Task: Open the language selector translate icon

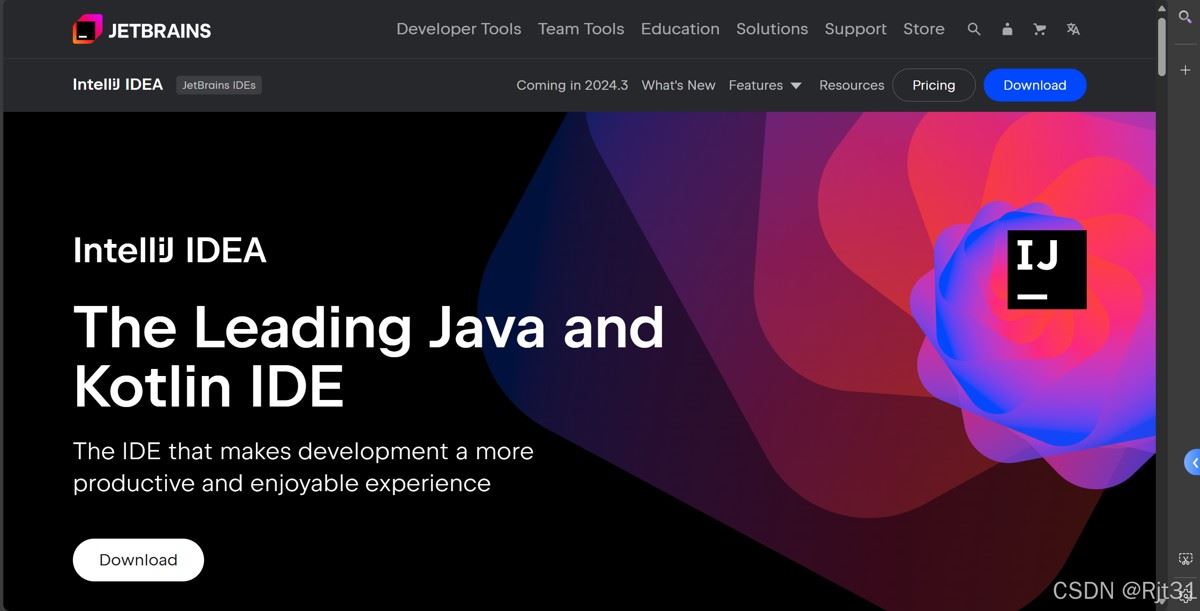Action: (1073, 29)
